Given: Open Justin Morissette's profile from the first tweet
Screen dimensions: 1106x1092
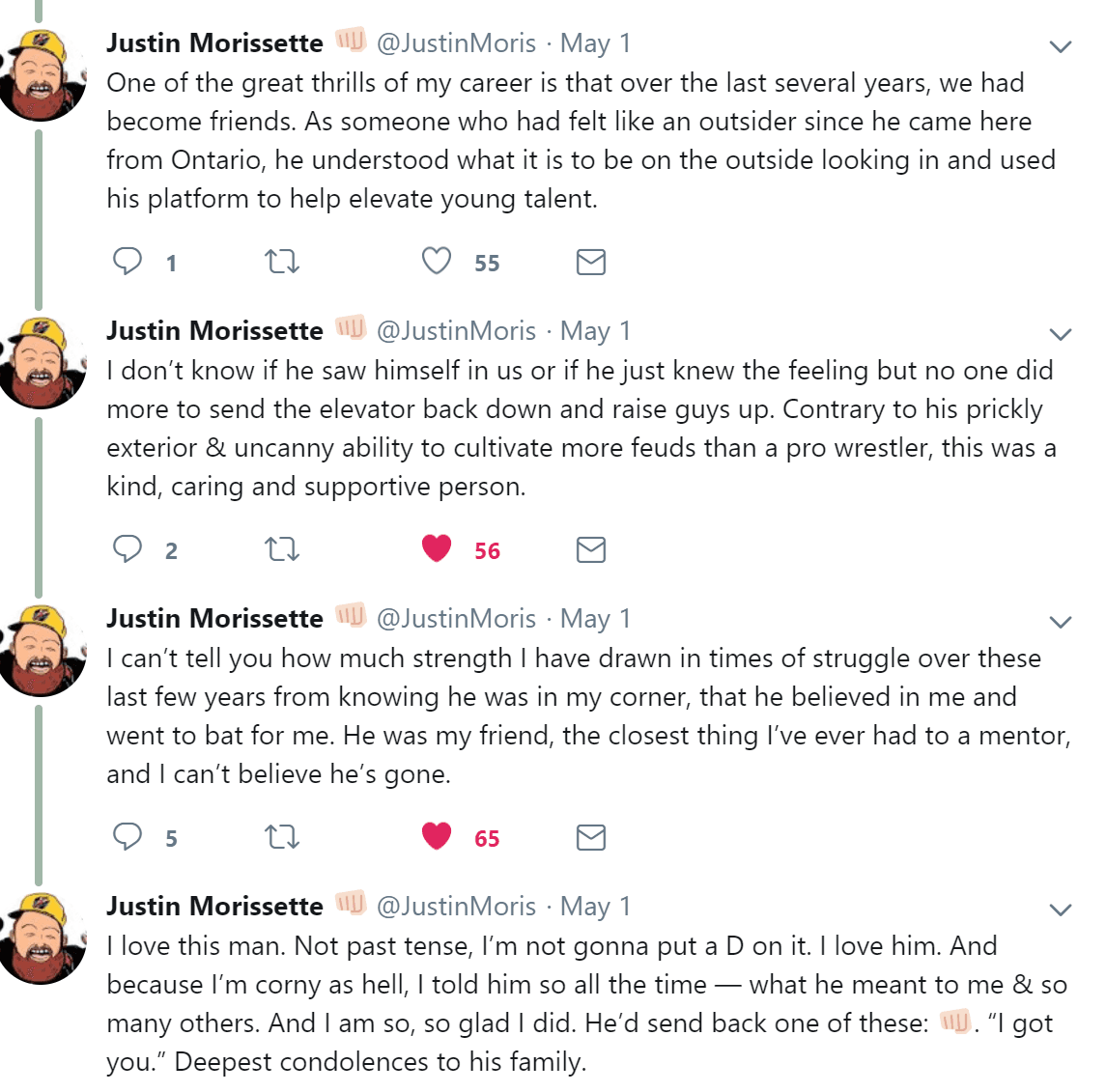Looking at the screenshot, I should pyautogui.click(x=214, y=43).
